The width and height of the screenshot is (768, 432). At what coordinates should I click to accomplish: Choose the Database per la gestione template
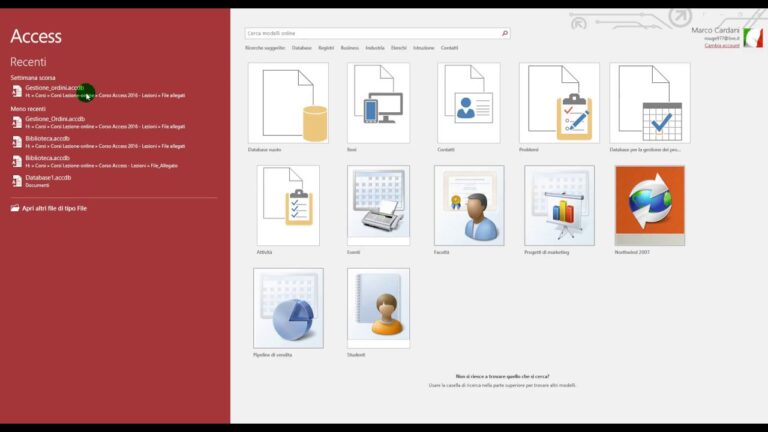point(650,103)
